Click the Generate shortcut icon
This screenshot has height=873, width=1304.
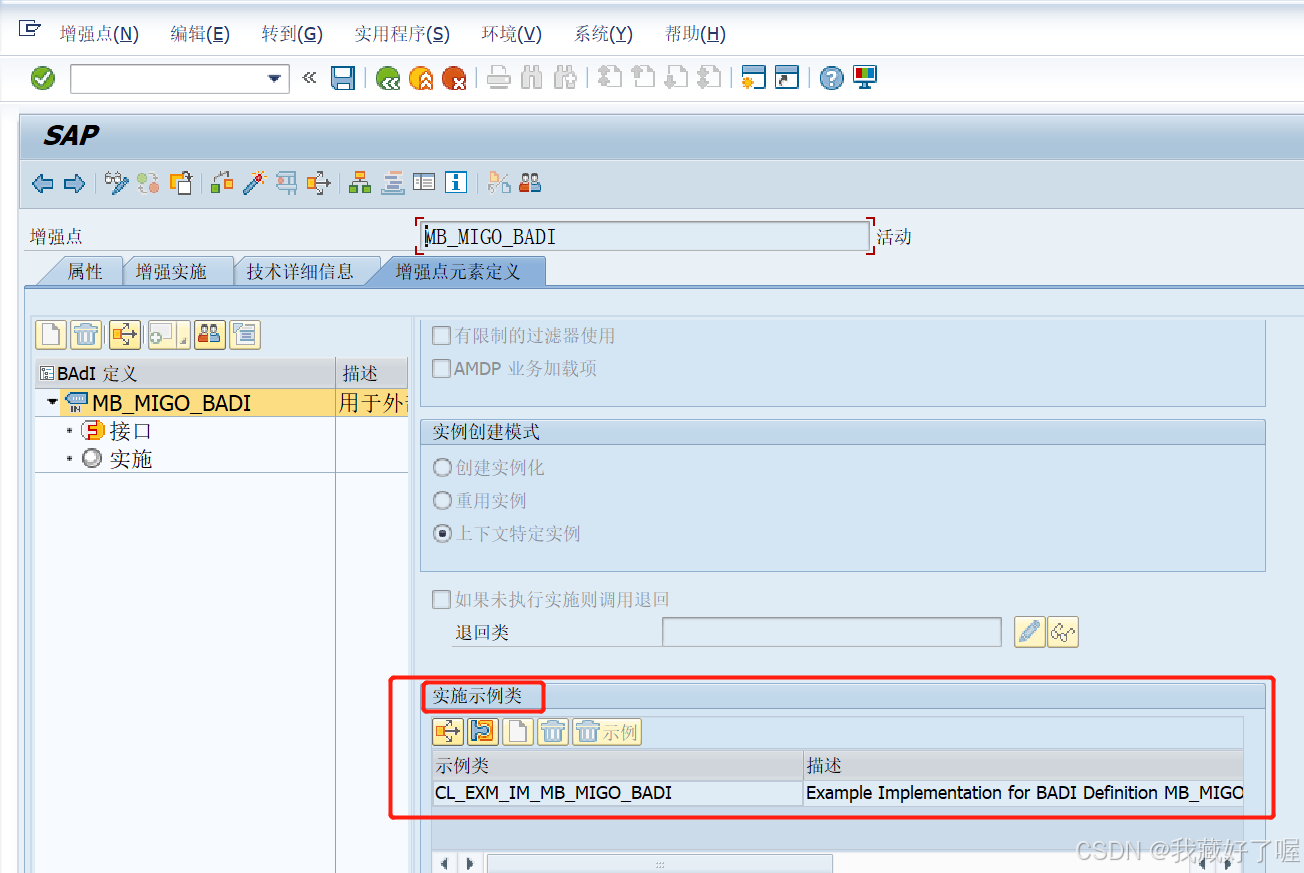(787, 78)
